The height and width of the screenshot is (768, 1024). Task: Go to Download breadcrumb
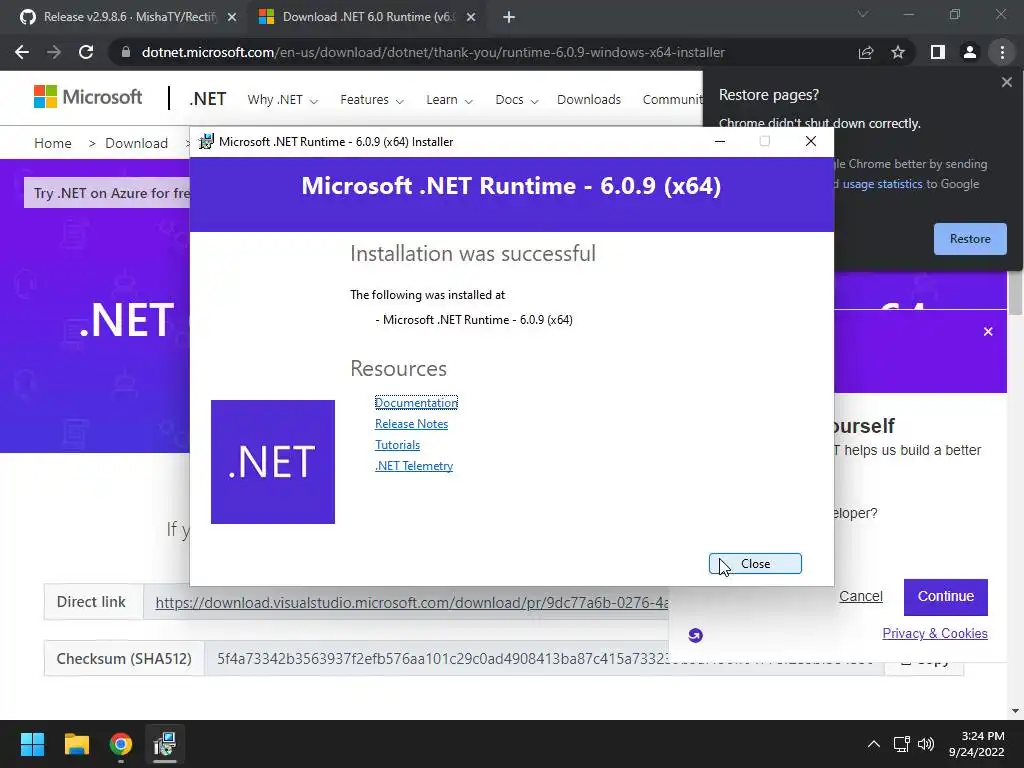pos(136,143)
